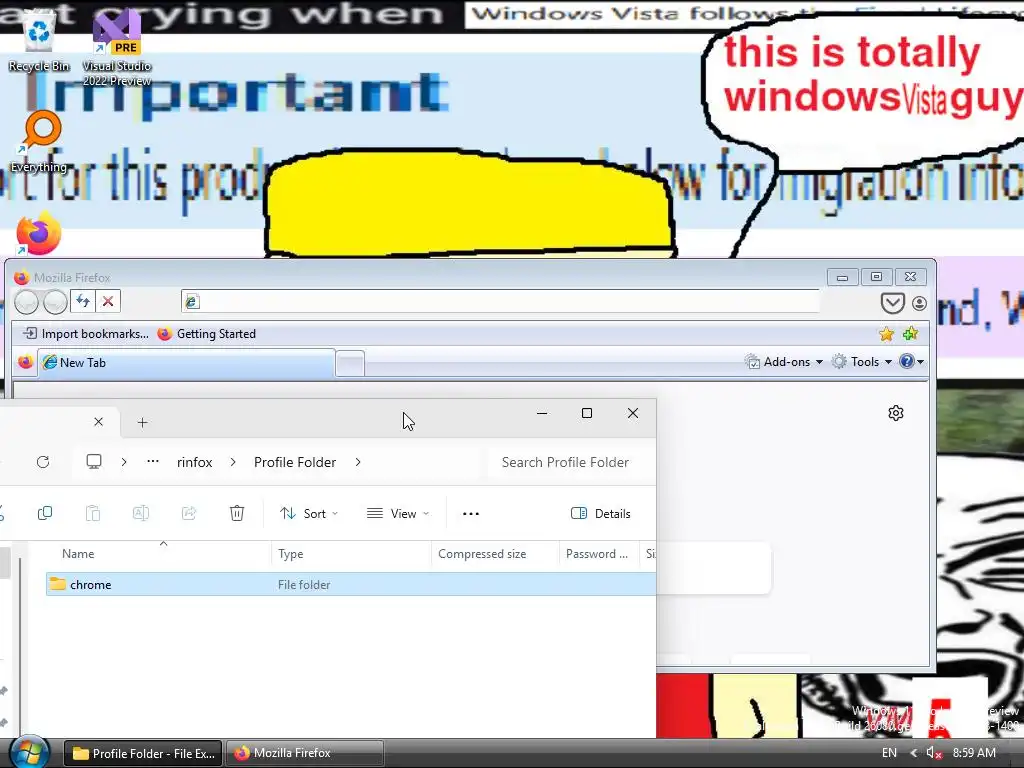Add a new File Explorer tab
This screenshot has height=768, width=1024.
[x=142, y=423]
